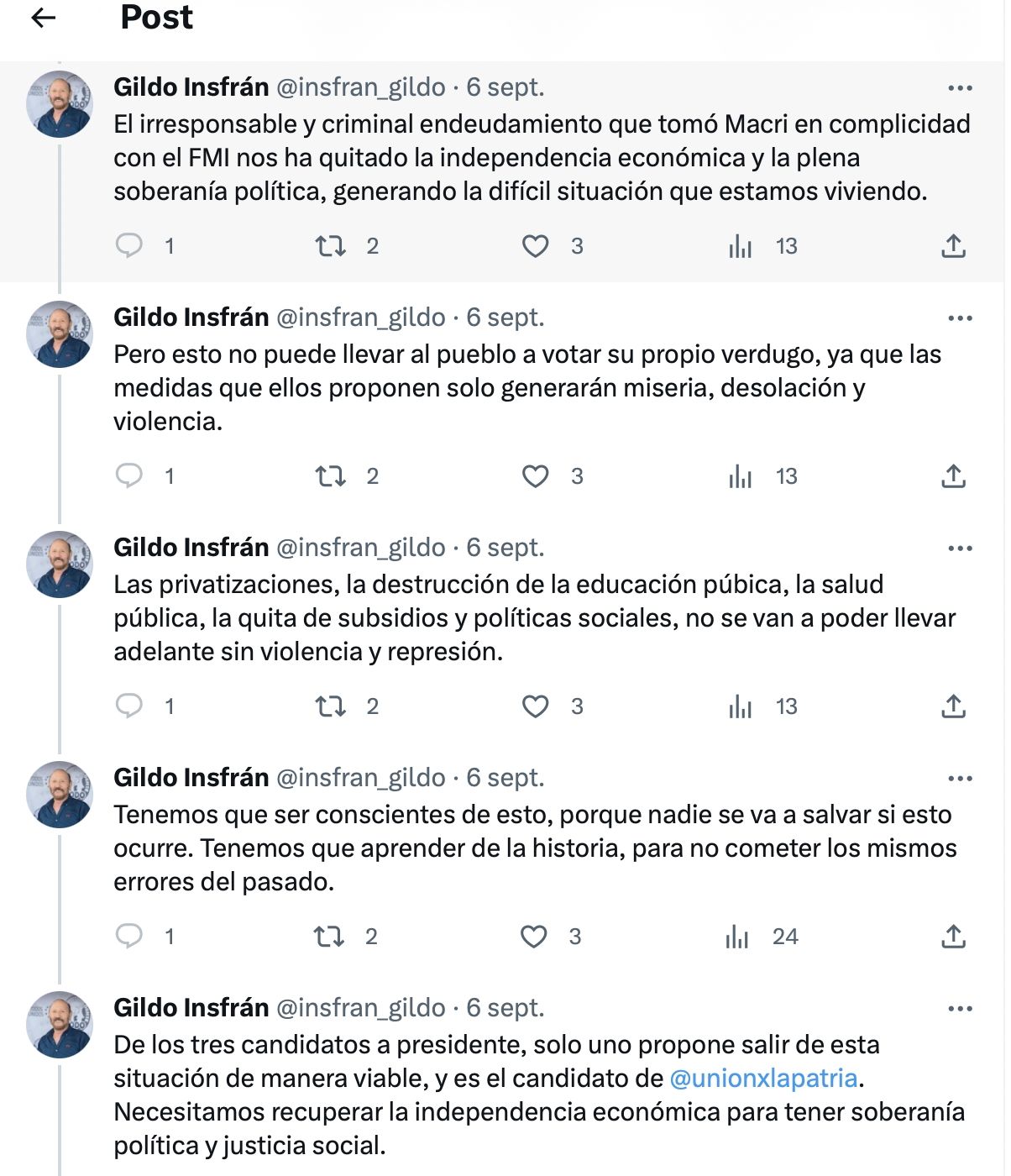Repost the 'Tenemos que ser conscientes' tweet
Viewport: 1011px width, 1176px height.
(328, 937)
